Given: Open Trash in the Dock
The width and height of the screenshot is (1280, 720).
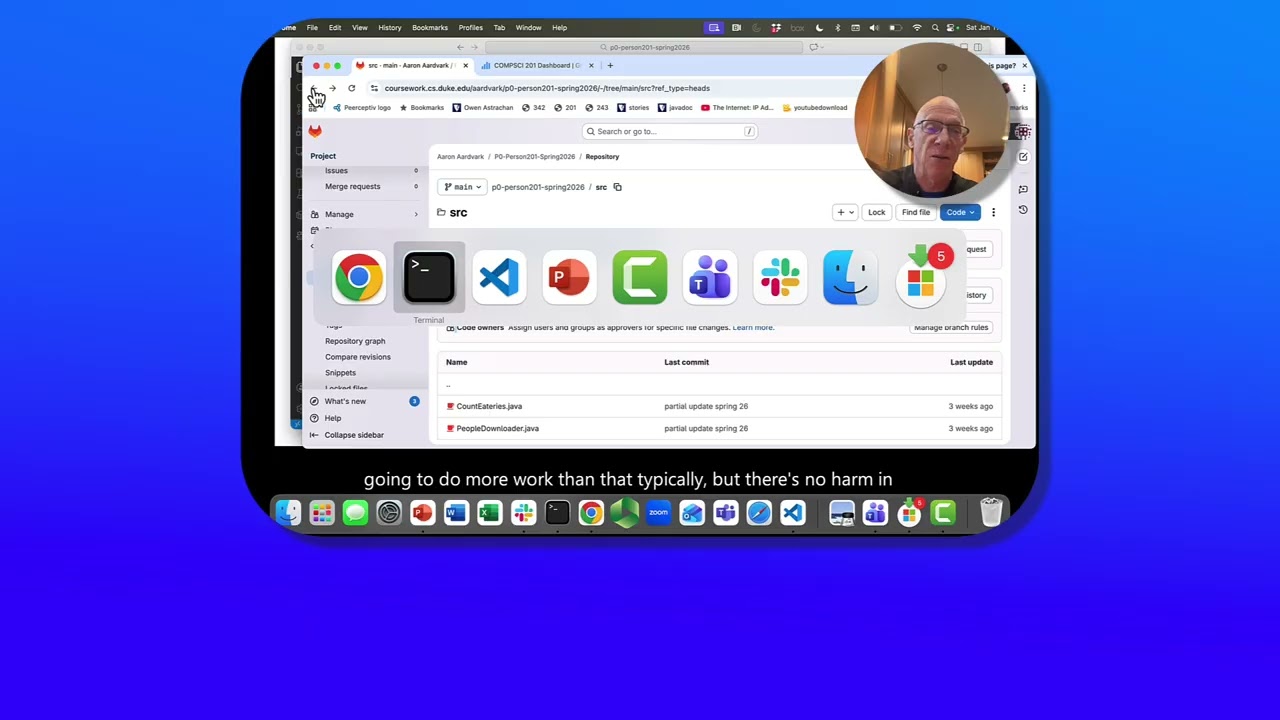Looking at the screenshot, I should click(991, 513).
